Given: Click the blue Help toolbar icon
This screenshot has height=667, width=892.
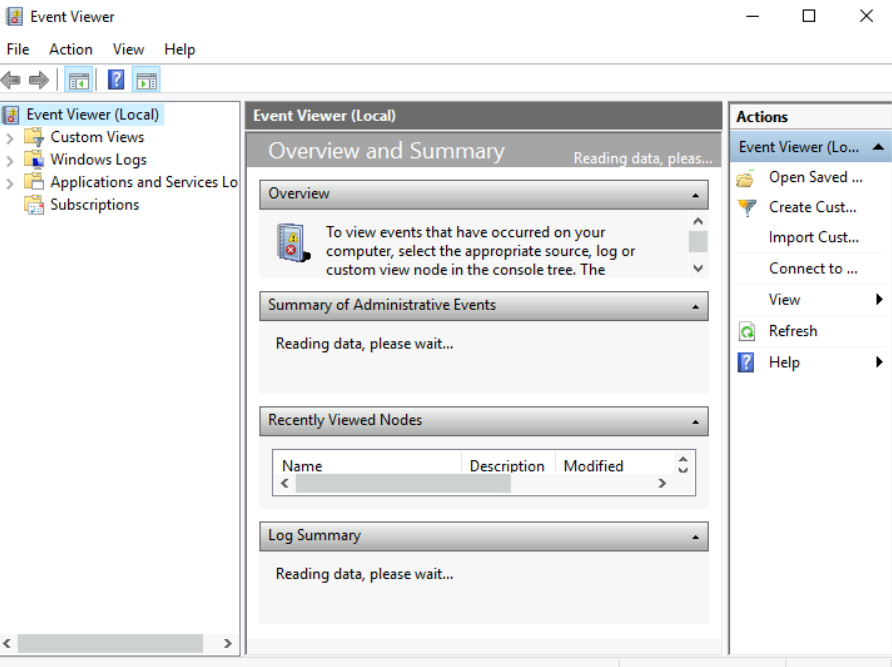Looking at the screenshot, I should [116, 80].
